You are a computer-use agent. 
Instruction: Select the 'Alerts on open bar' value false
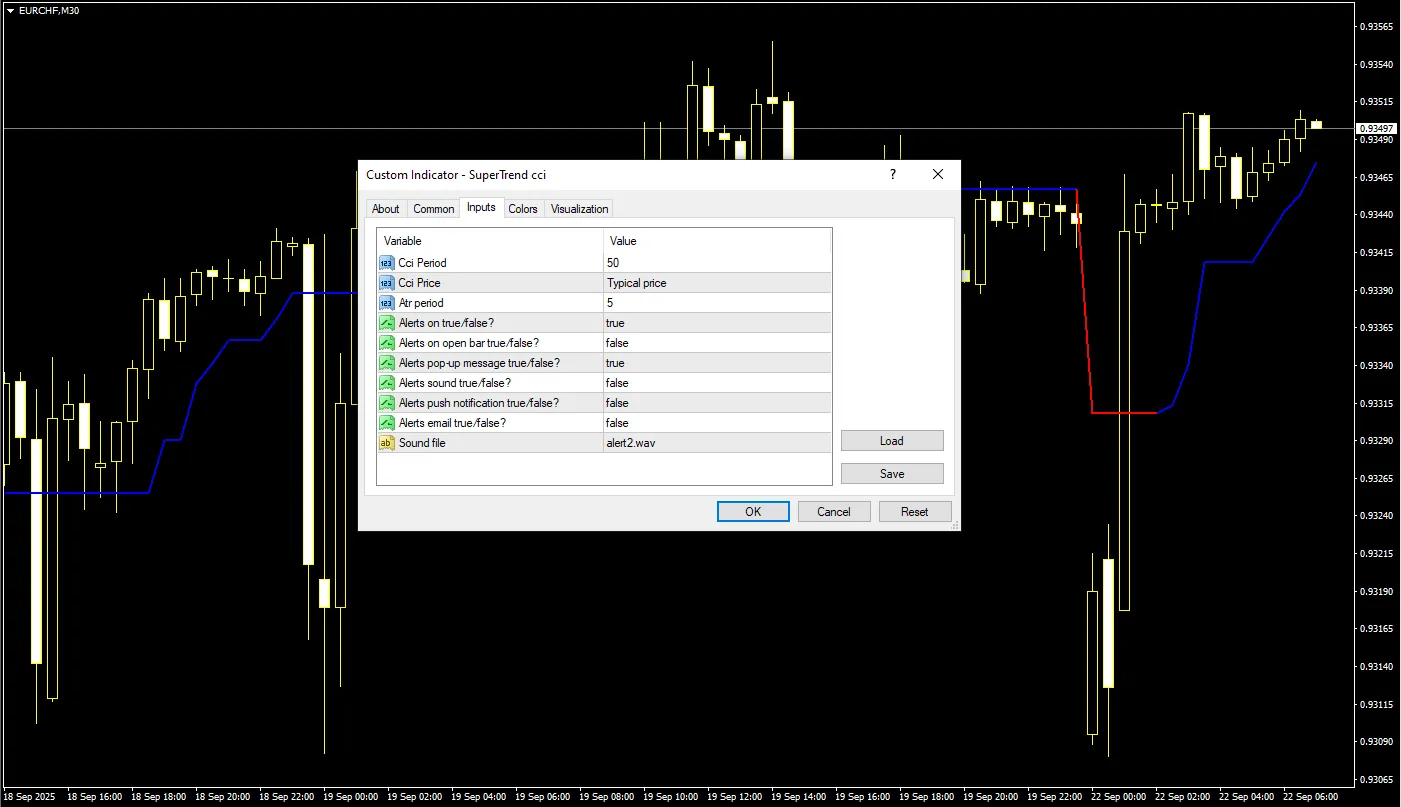[x=717, y=343]
